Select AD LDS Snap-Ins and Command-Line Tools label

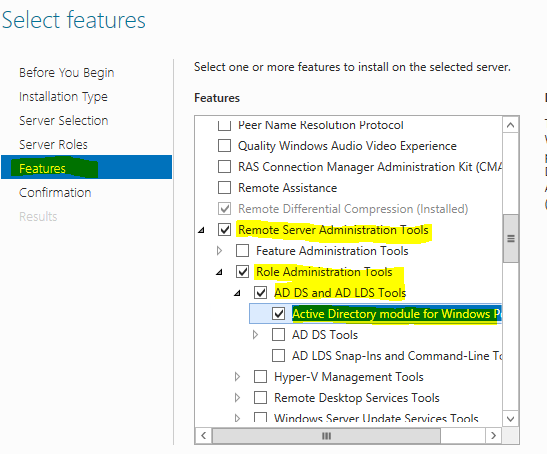click(x=397, y=356)
